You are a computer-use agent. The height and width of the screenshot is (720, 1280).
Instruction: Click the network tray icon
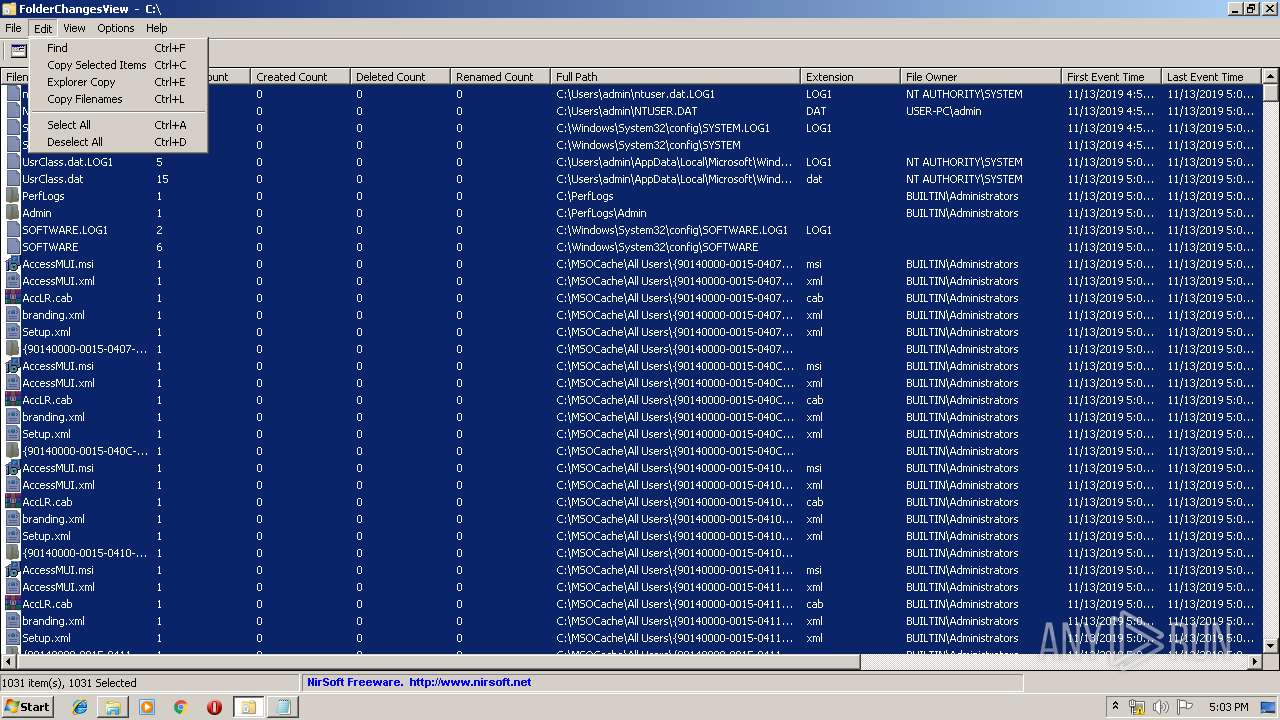tap(1137, 707)
